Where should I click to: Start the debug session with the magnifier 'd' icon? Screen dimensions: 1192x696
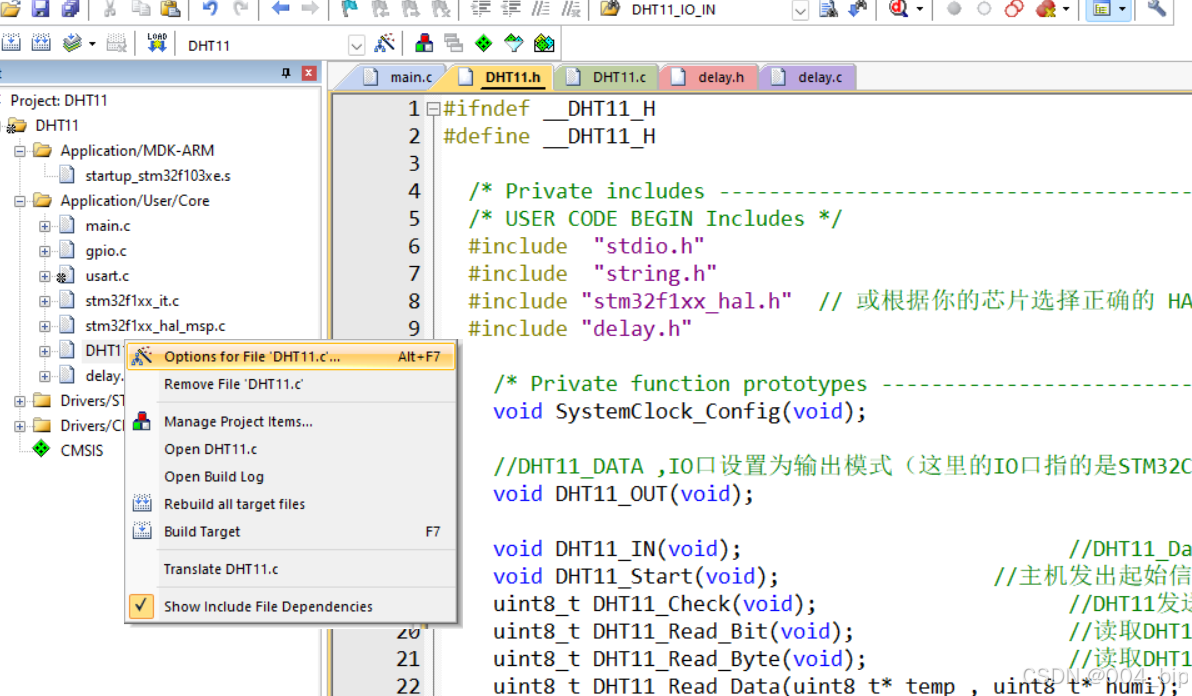pyautogui.click(x=899, y=9)
